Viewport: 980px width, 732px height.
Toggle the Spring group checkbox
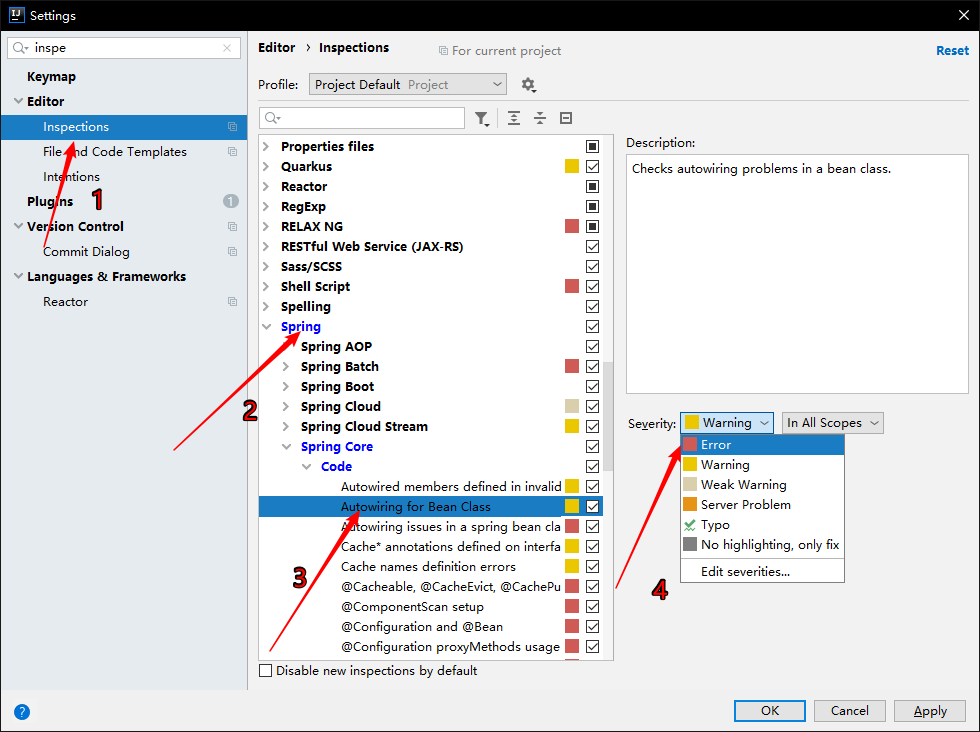tap(592, 326)
